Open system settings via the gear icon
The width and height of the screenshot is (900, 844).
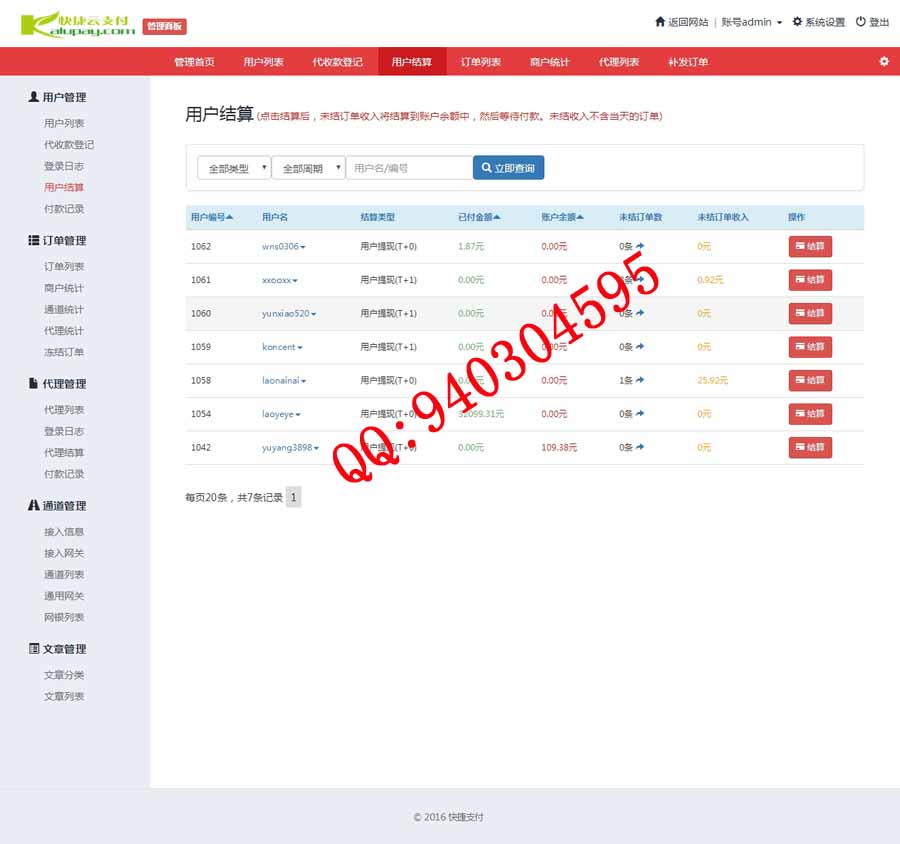pos(797,22)
